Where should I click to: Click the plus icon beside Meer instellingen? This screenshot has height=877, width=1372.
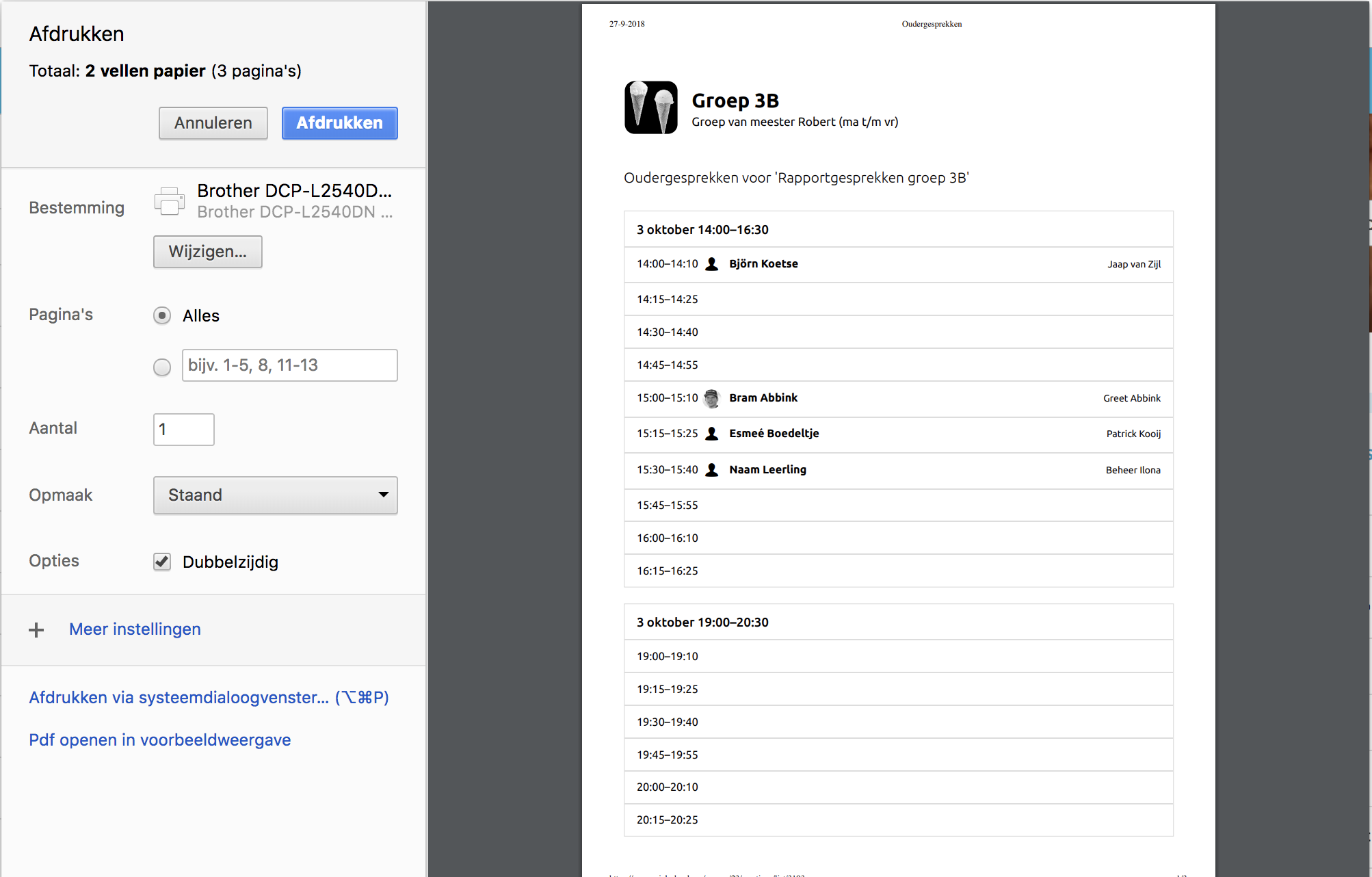[36, 630]
